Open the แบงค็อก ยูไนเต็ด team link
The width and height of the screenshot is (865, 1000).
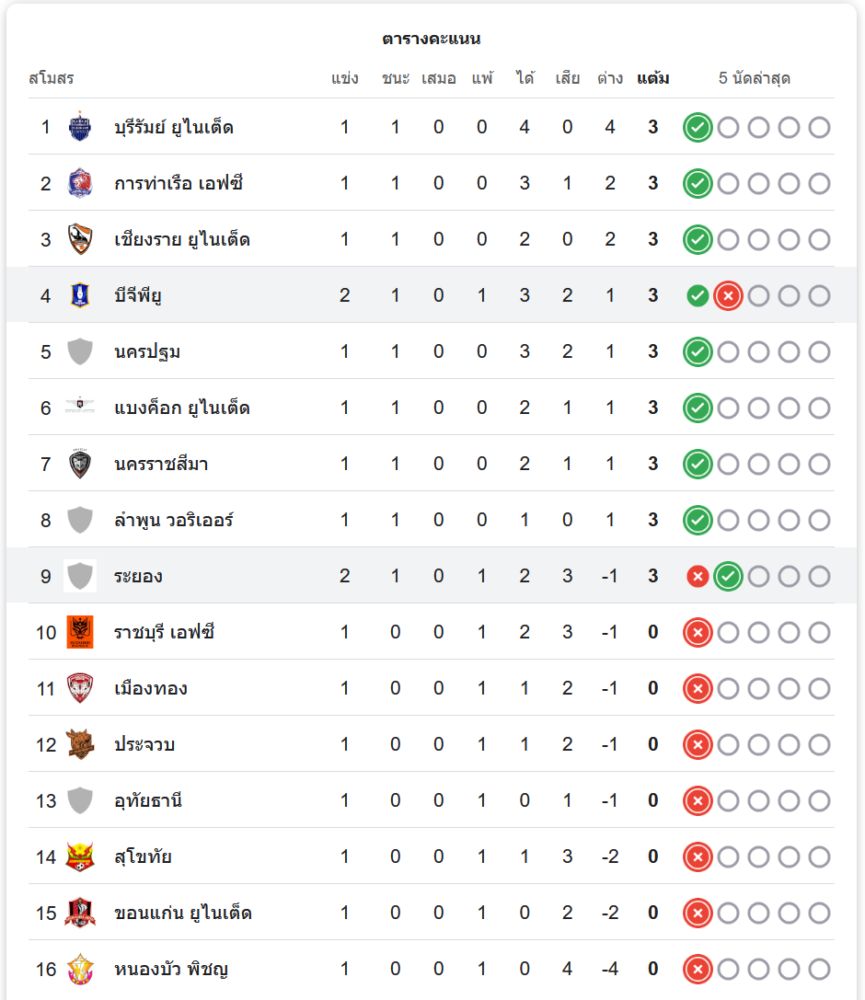(x=182, y=408)
